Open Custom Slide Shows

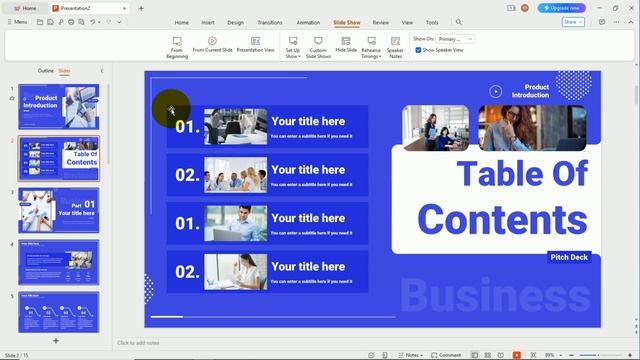(x=318, y=47)
